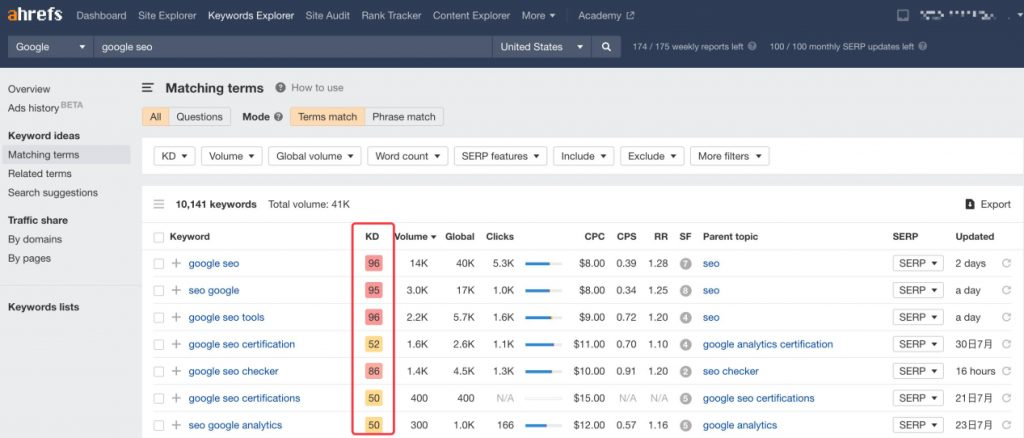Open the More filters dropdown
This screenshot has height=438, width=1024.
(x=729, y=156)
